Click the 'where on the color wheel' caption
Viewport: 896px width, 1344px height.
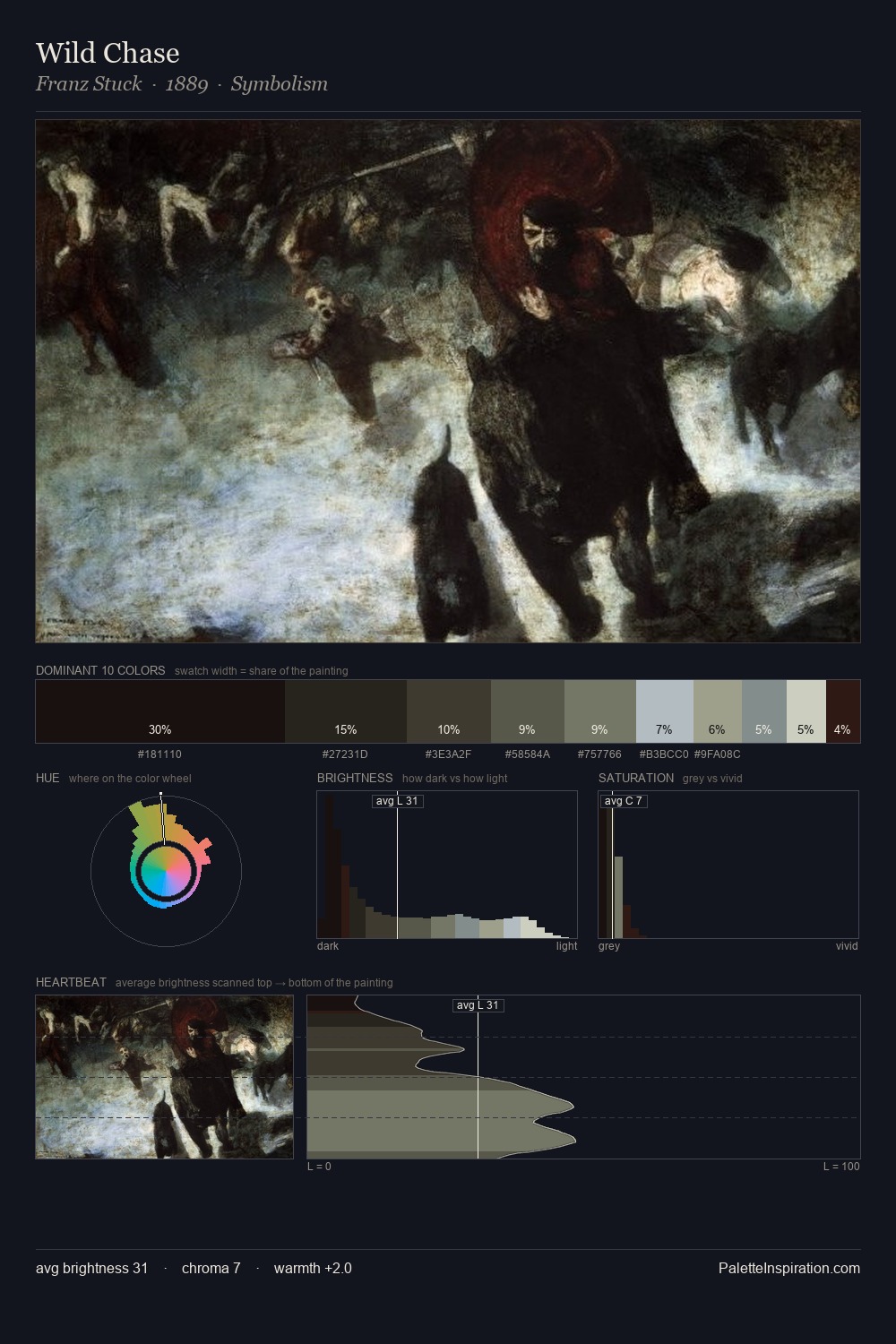pyautogui.click(x=130, y=779)
